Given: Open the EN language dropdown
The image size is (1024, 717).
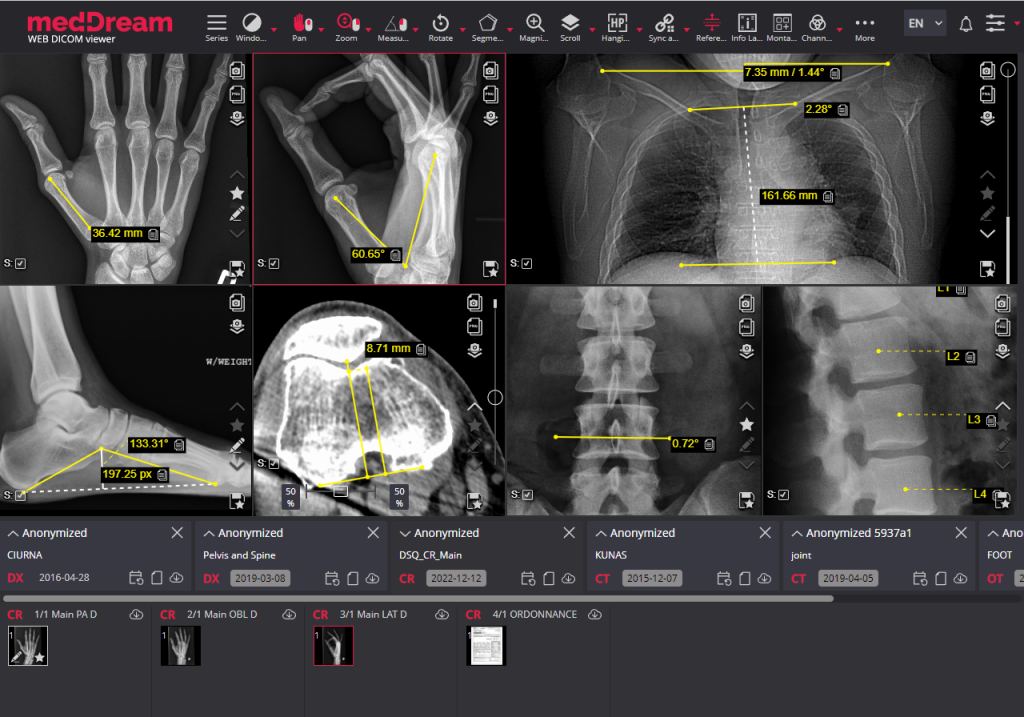Looking at the screenshot, I should pos(925,24).
